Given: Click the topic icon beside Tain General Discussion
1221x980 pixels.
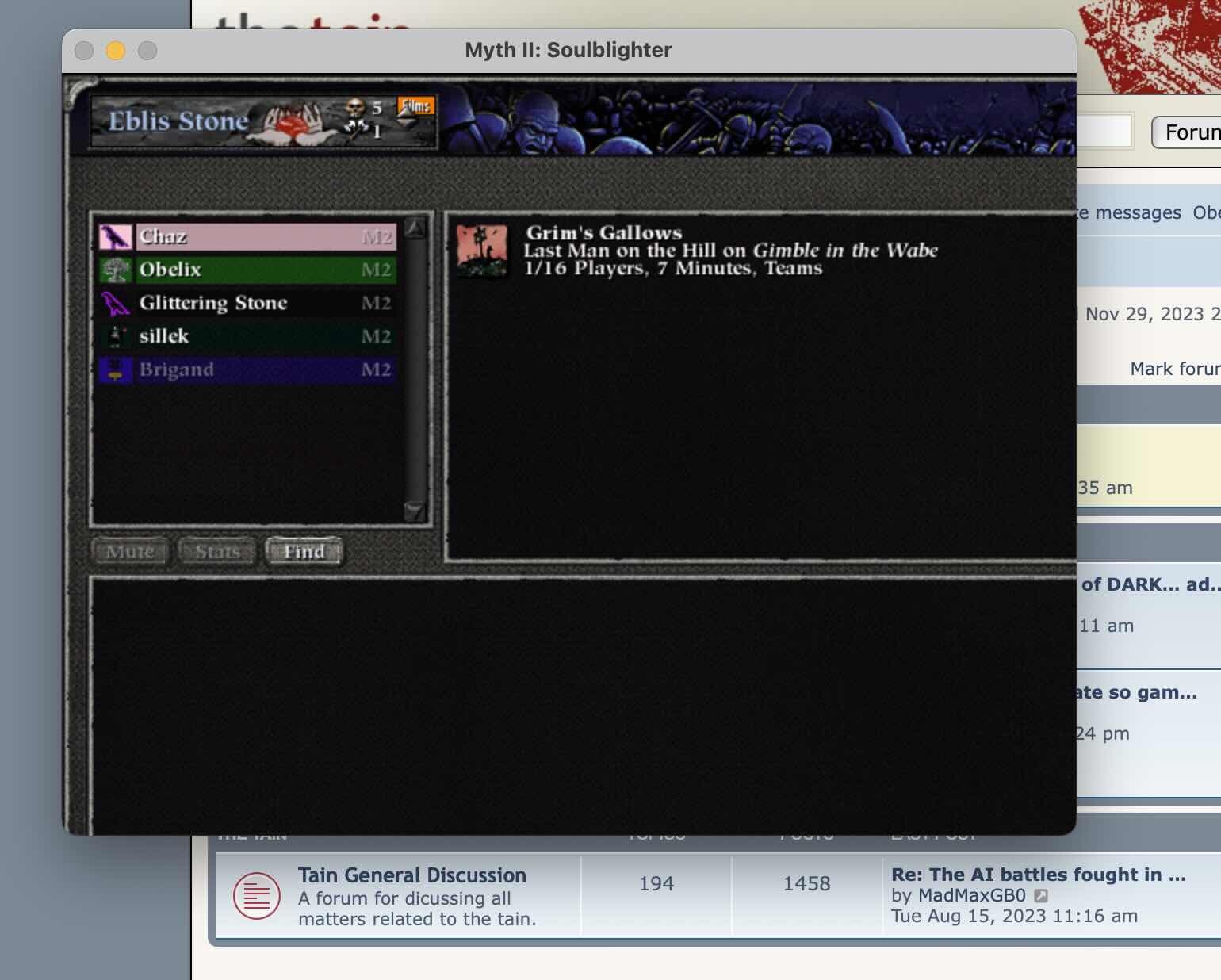Looking at the screenshot, I should (x=256, y=896).
